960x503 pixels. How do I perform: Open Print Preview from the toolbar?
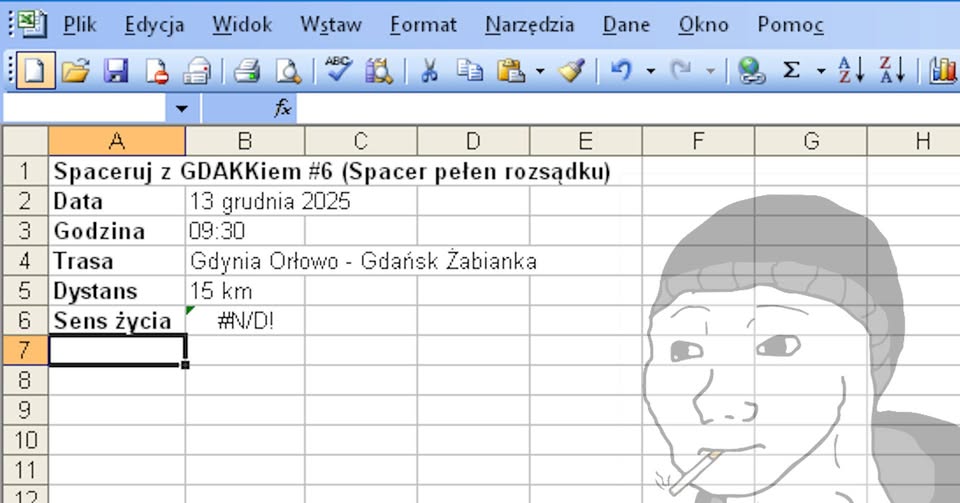pos(288,70)
